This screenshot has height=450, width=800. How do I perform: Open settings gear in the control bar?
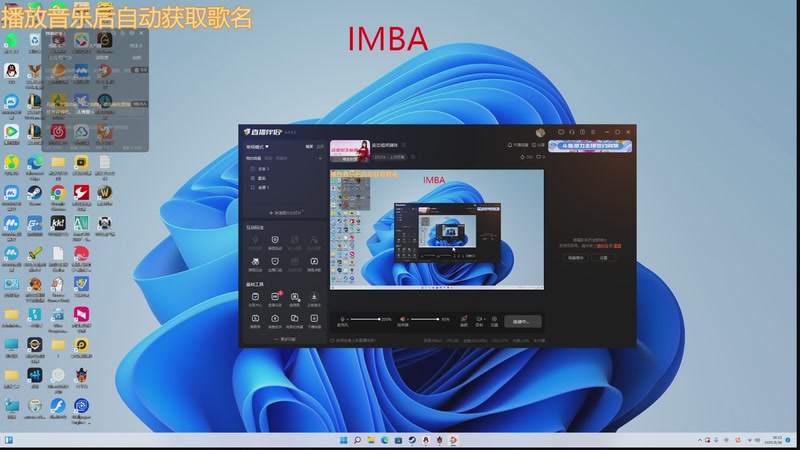click(494, 320)
